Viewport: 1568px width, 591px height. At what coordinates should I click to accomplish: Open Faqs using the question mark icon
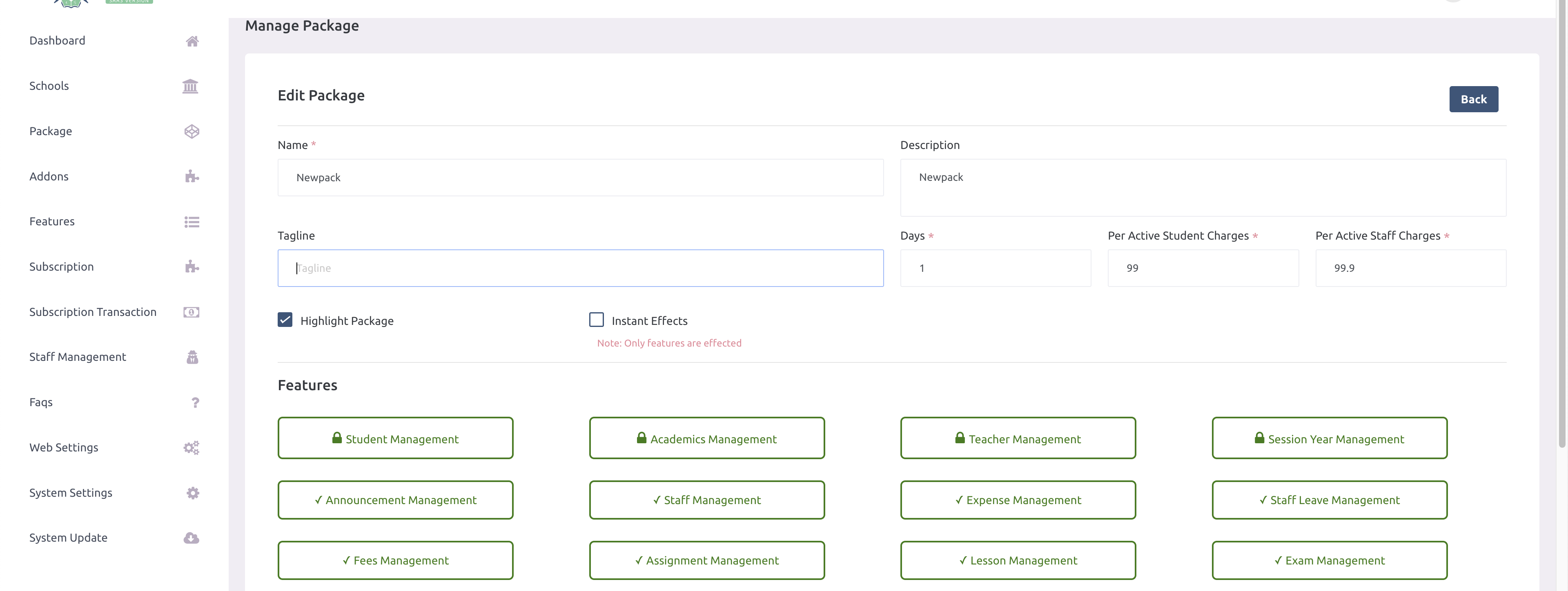pos(195,402)
